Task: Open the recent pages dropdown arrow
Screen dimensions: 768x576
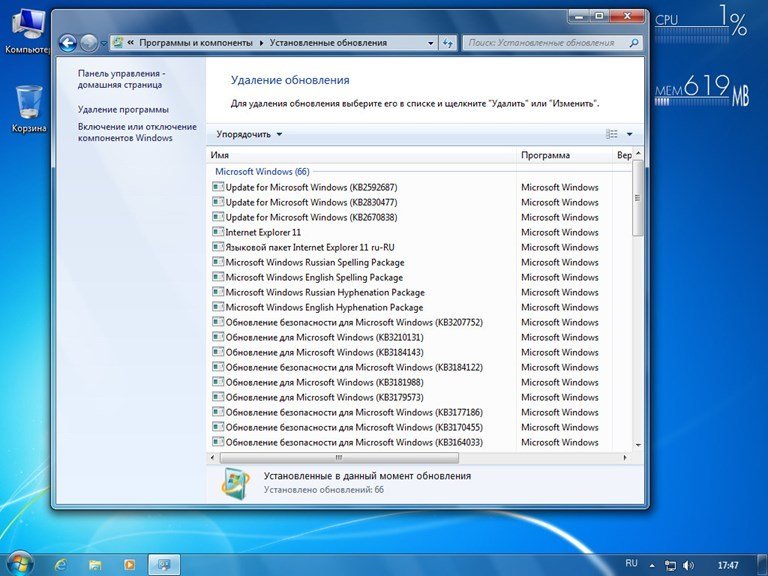Action: pyautogui.click(x=104, y=43)
